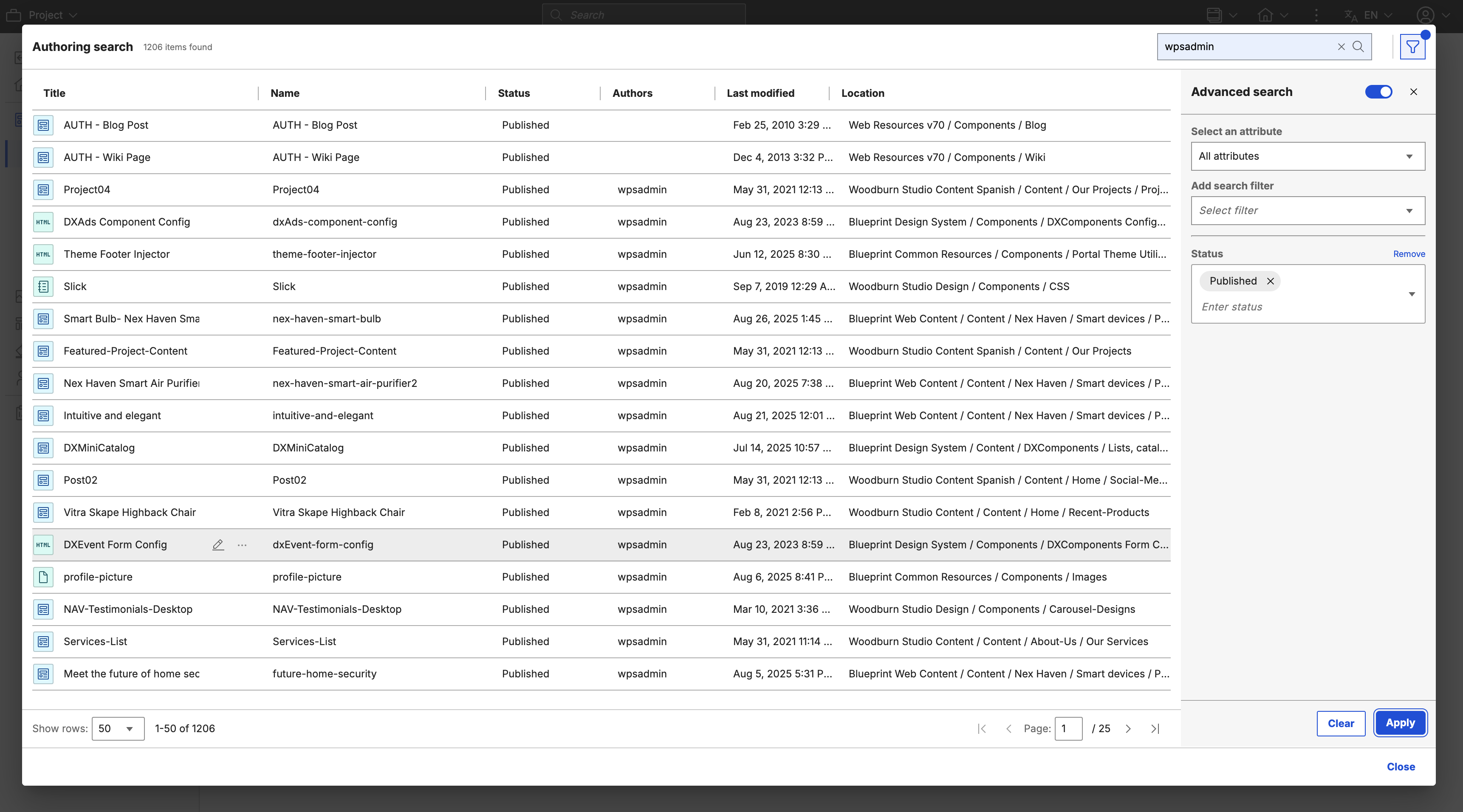Clear the wpsadmin search text with X icon

coord(1341,47)
